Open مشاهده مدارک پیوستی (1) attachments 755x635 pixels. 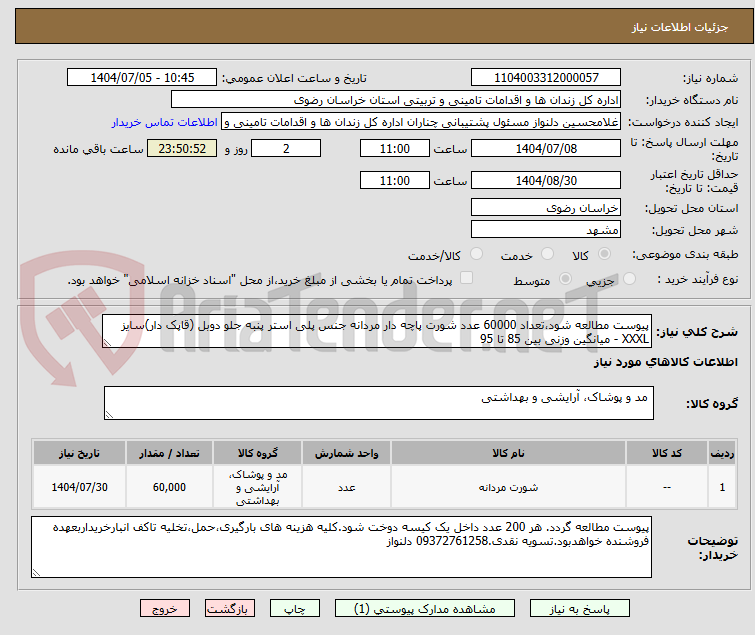pyautogui.click(x=425, y=609)
